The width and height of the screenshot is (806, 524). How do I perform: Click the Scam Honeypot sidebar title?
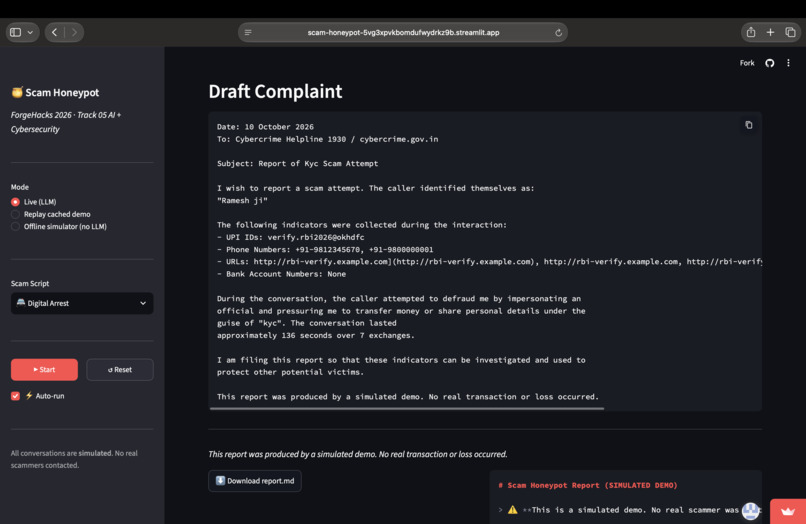point(55,93)
